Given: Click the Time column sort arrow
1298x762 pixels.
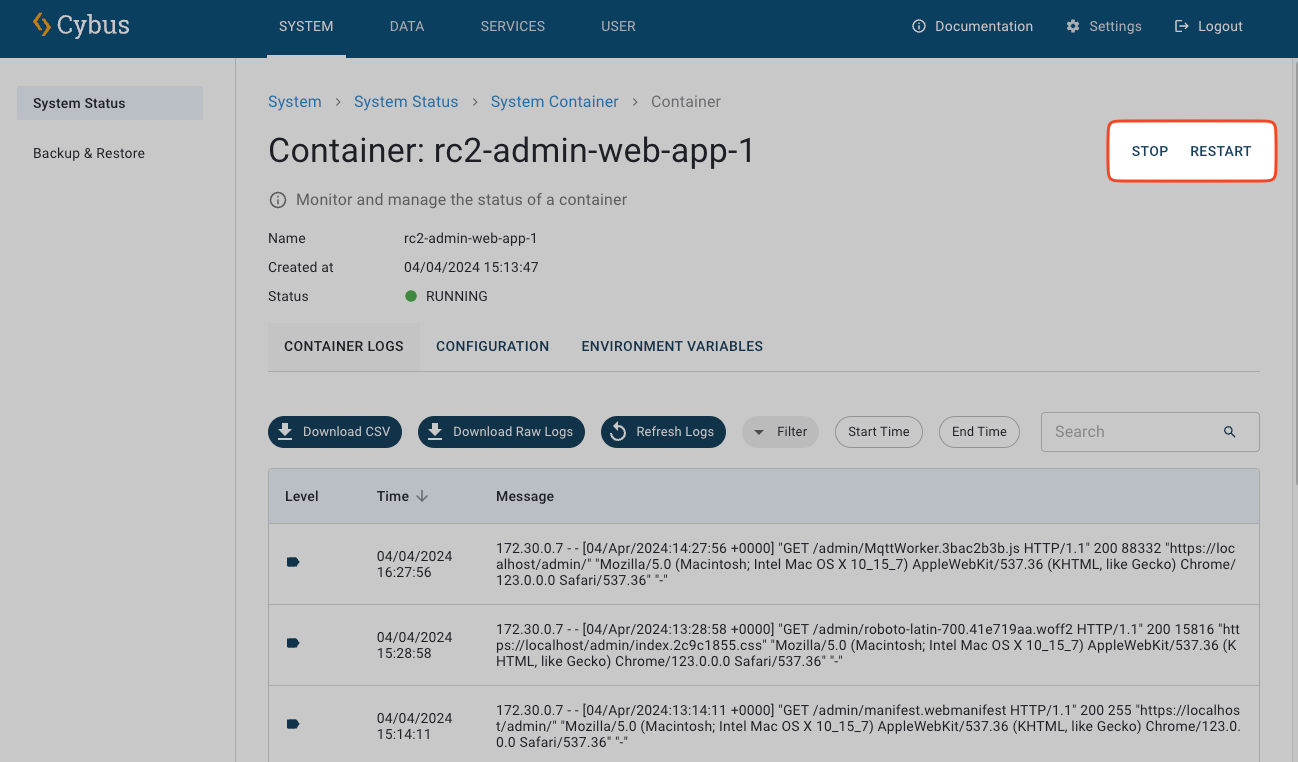Looking at the screenshot, I should [422, 496].
